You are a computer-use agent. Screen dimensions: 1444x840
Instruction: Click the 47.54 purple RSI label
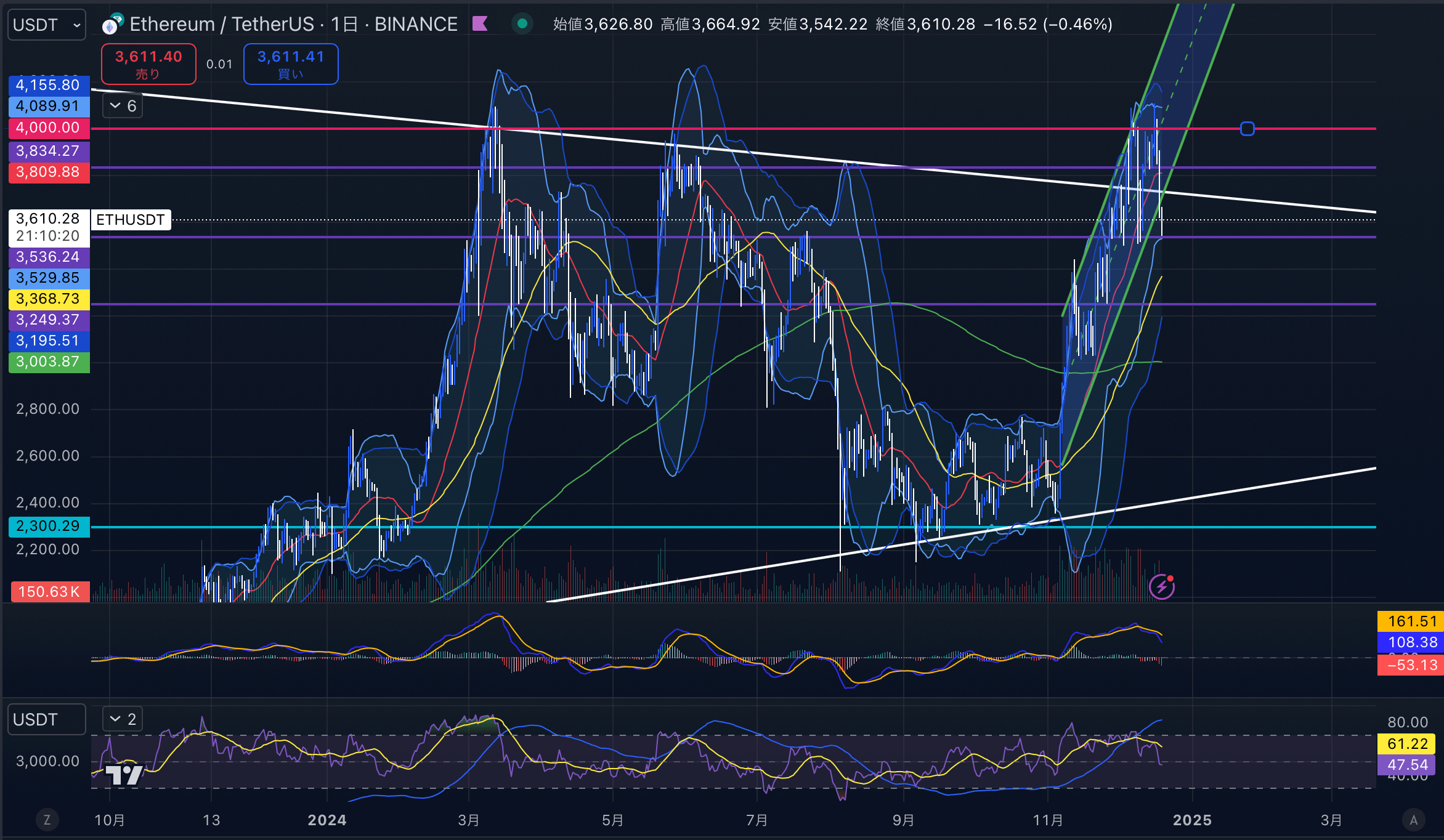click(1406, 765)
